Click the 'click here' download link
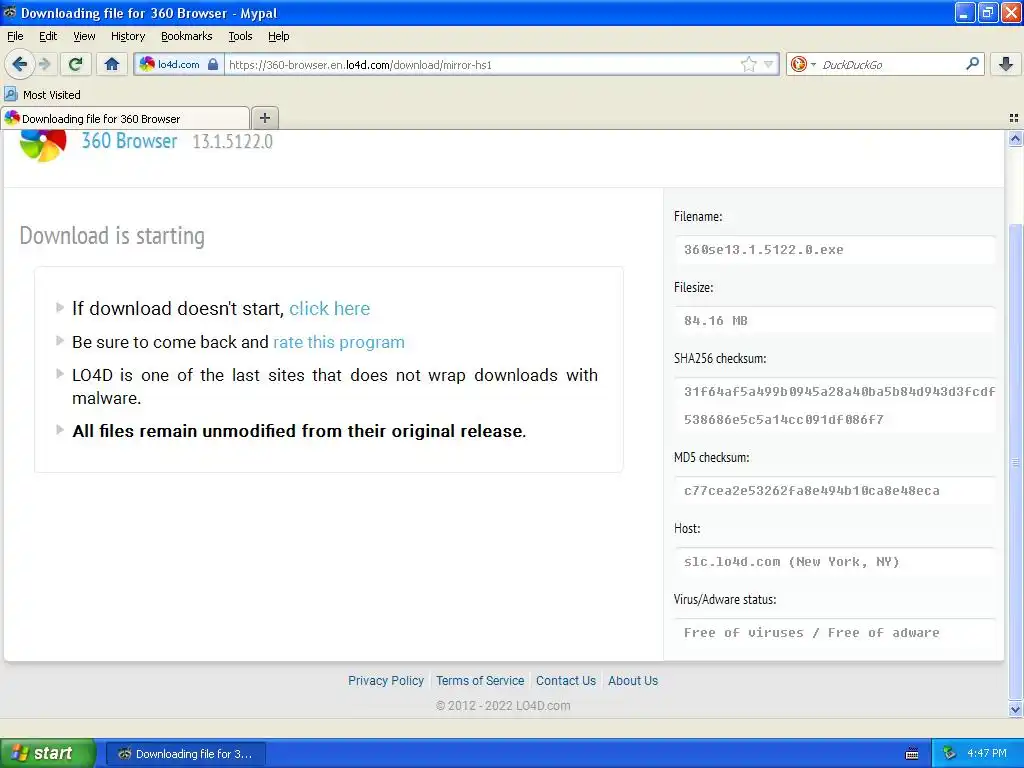Image resolution: width=1024 pixels, height=768 pixels. [x=330, y=308]
